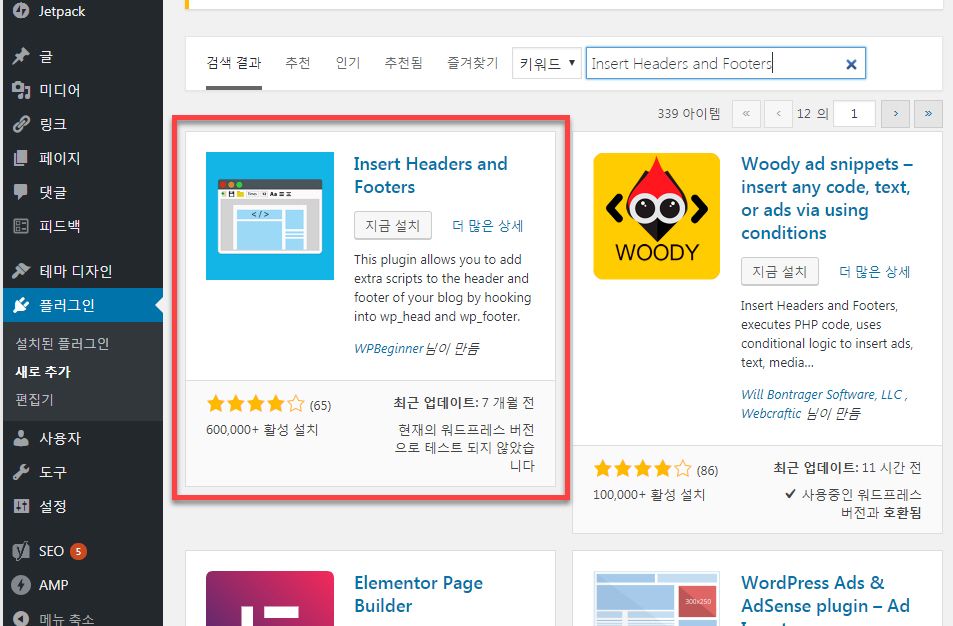Click 지금 설치 for Insert Headers and Footers
The height and width of the screenshot is (626, 953).
pyautogui.click(x=393, y=225)
